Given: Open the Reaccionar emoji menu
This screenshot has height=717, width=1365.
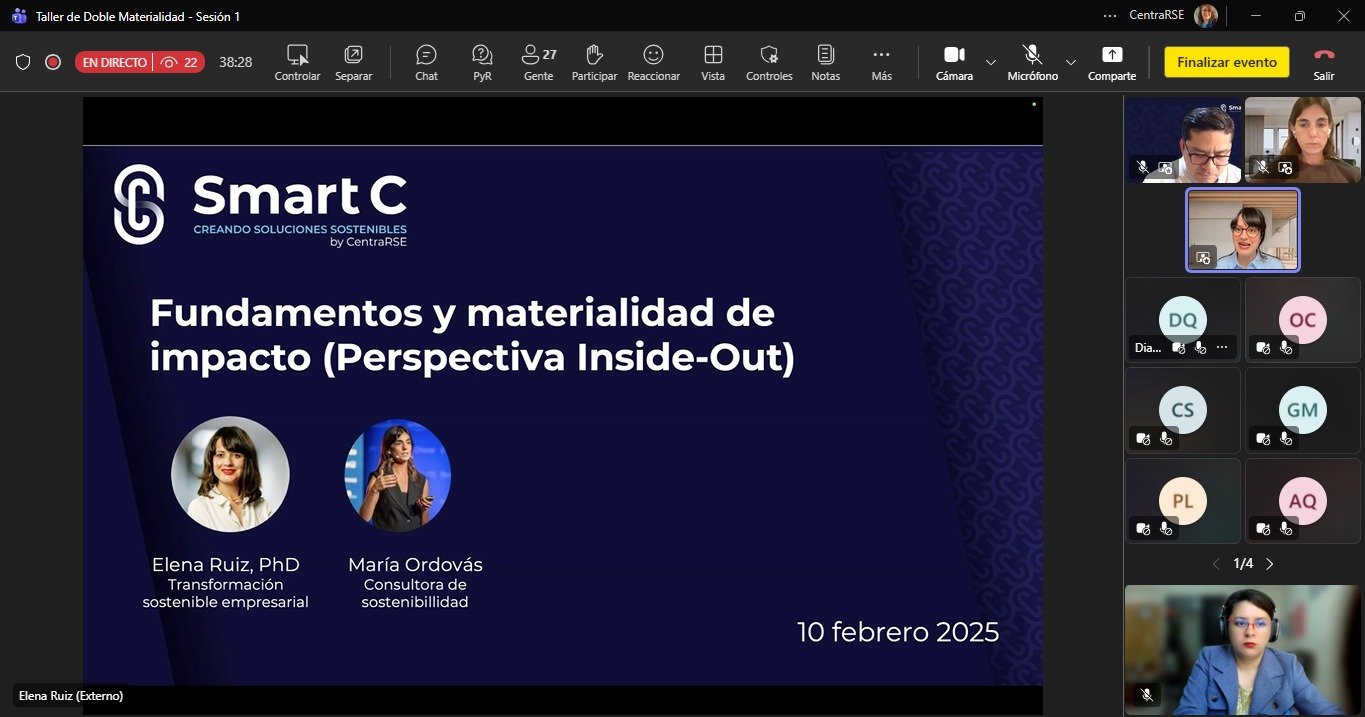Looking at the screenshot, I should 653,62.
